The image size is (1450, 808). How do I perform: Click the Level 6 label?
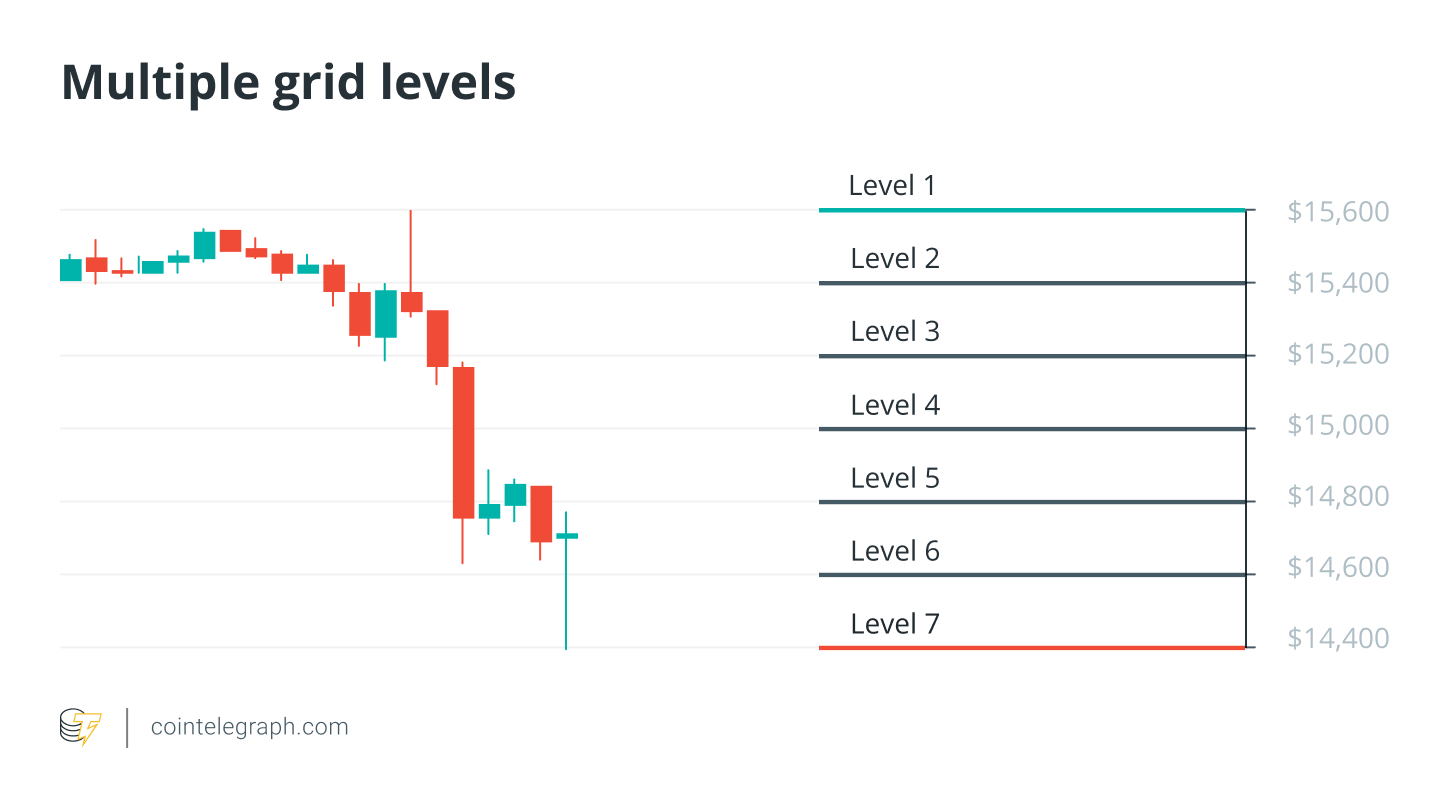point(895,551)
